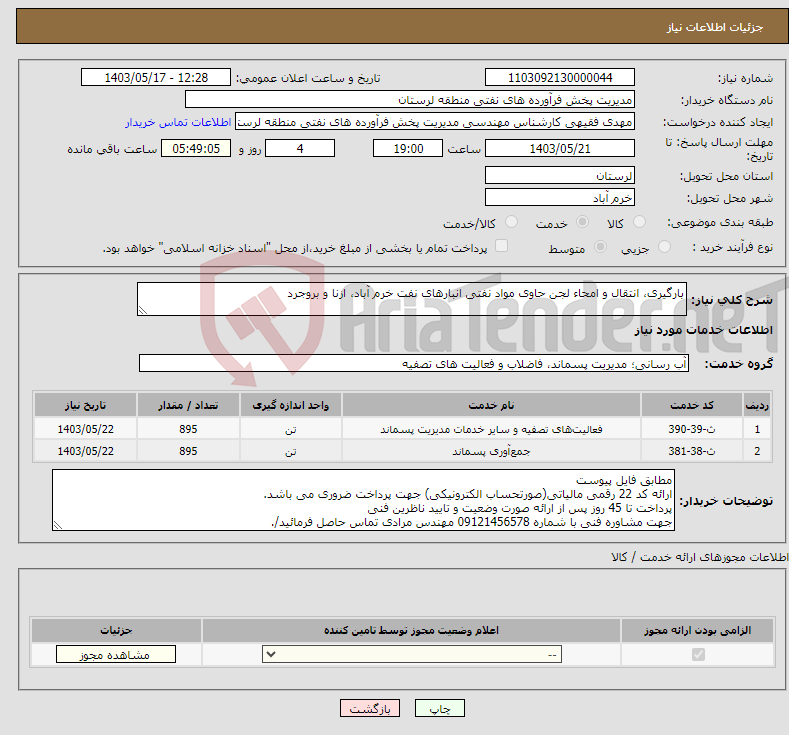Select the خدمت radio button

pos(582,222)
